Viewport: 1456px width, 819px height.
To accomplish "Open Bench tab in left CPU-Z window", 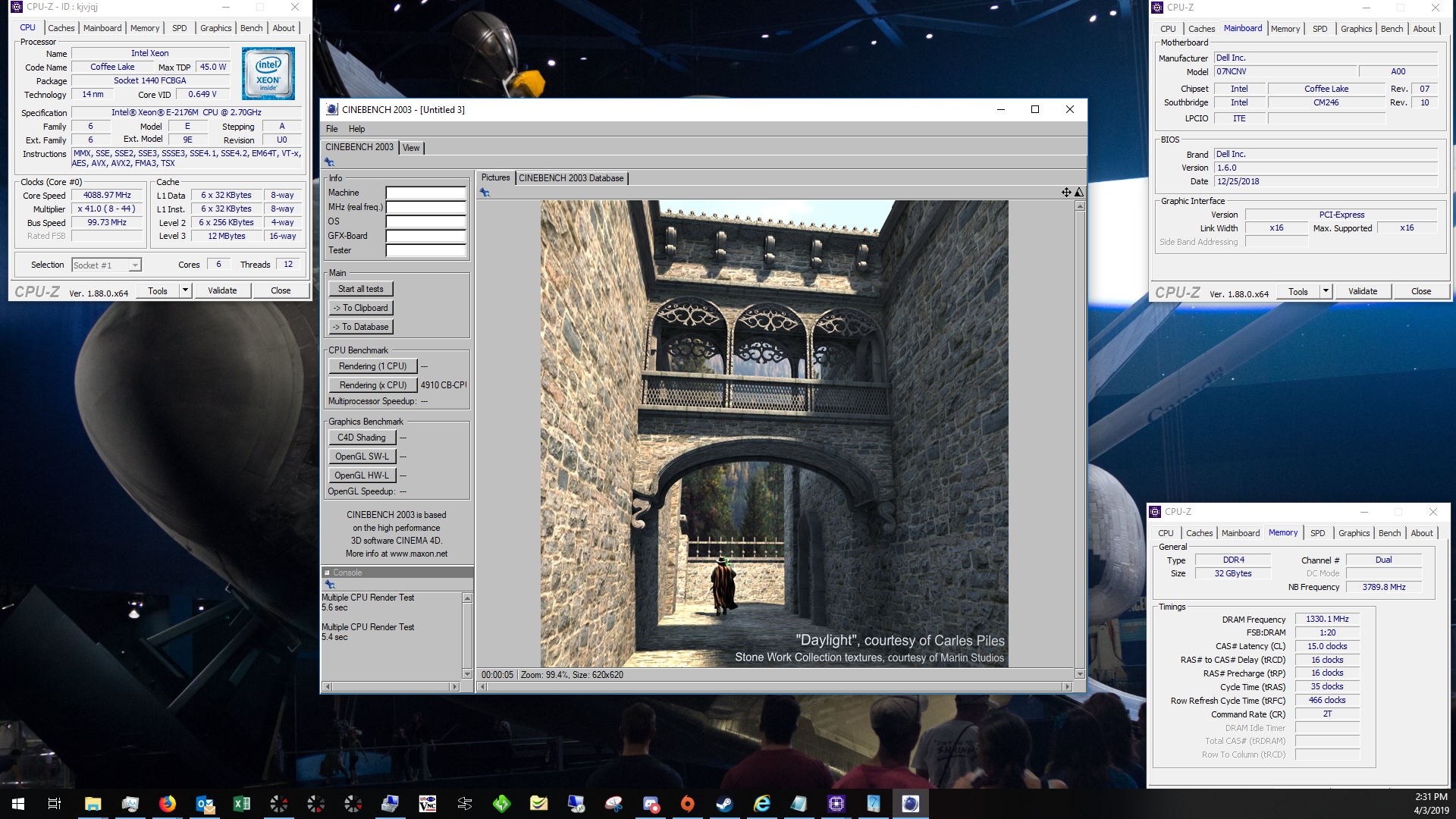I will coord(251,28).
